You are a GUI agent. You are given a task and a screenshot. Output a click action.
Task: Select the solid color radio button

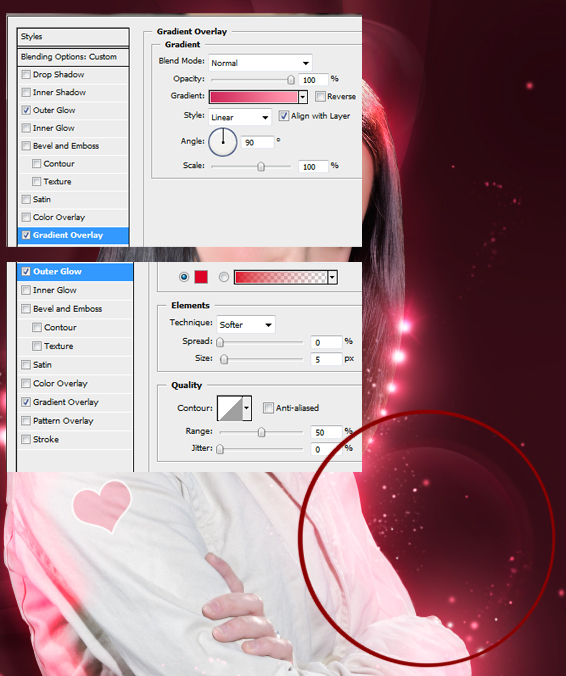point(184,277)
